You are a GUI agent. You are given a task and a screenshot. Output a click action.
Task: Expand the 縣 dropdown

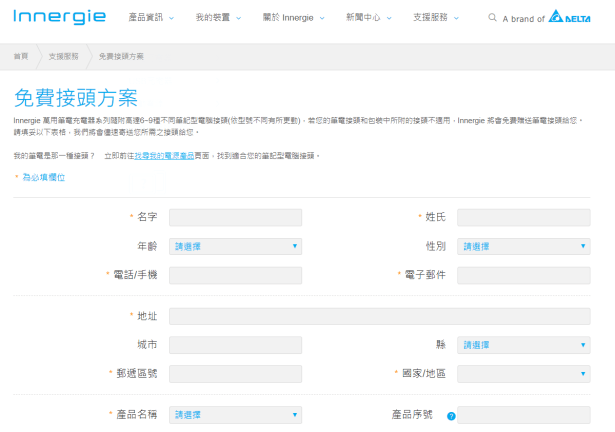pyautogui.click(x=524, y=345)
